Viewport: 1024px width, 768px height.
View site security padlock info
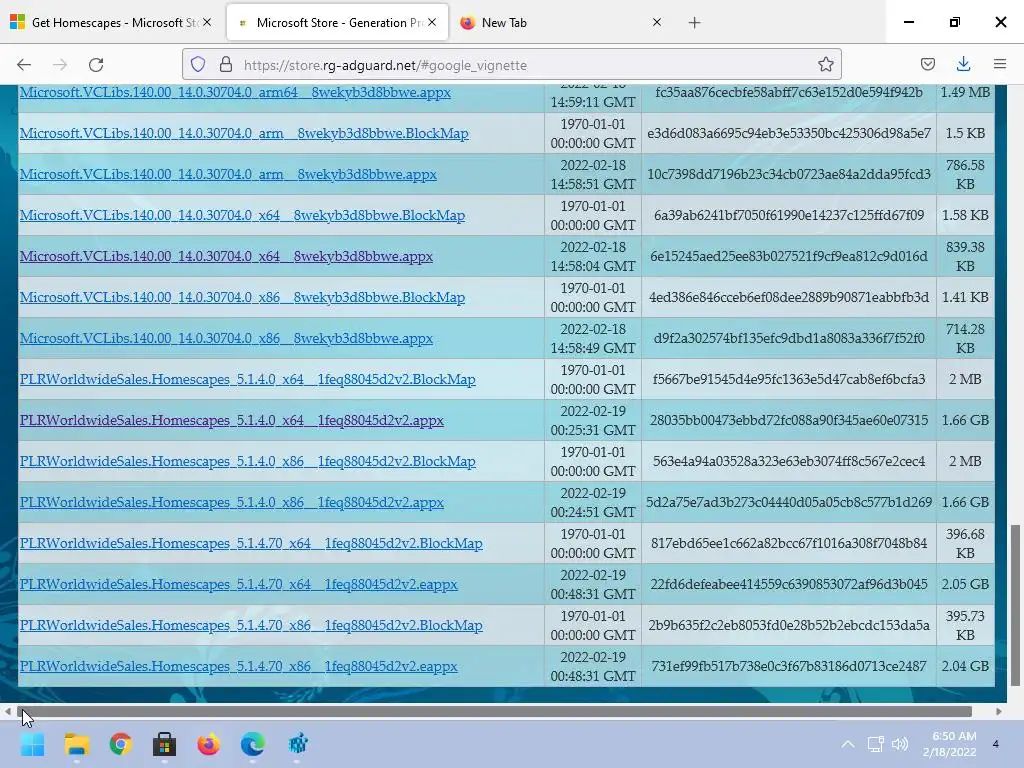(x=226, y=64)
